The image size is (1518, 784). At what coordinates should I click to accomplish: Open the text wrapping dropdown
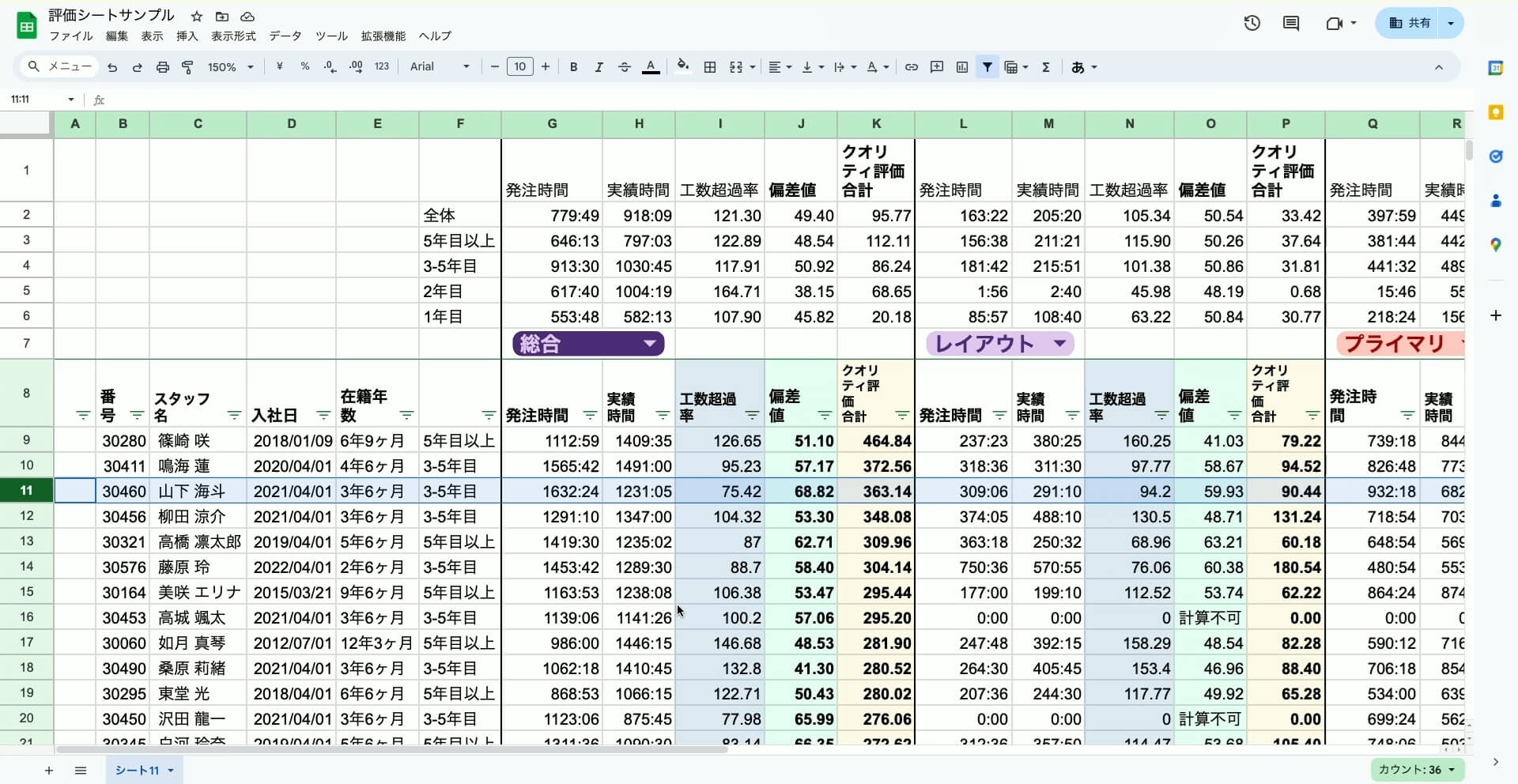point(845,67)
